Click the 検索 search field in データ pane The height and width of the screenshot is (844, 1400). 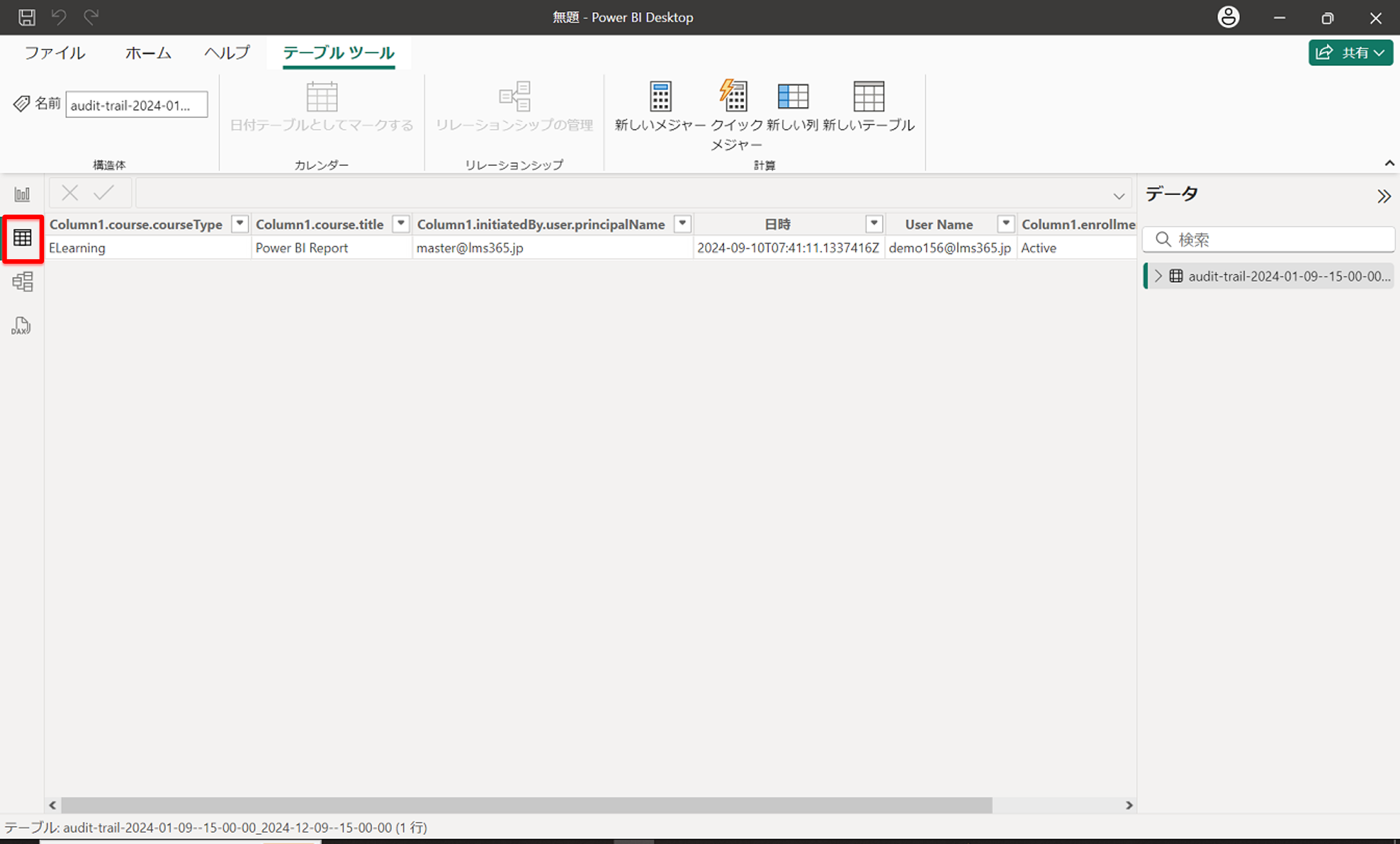(1268, 240)
